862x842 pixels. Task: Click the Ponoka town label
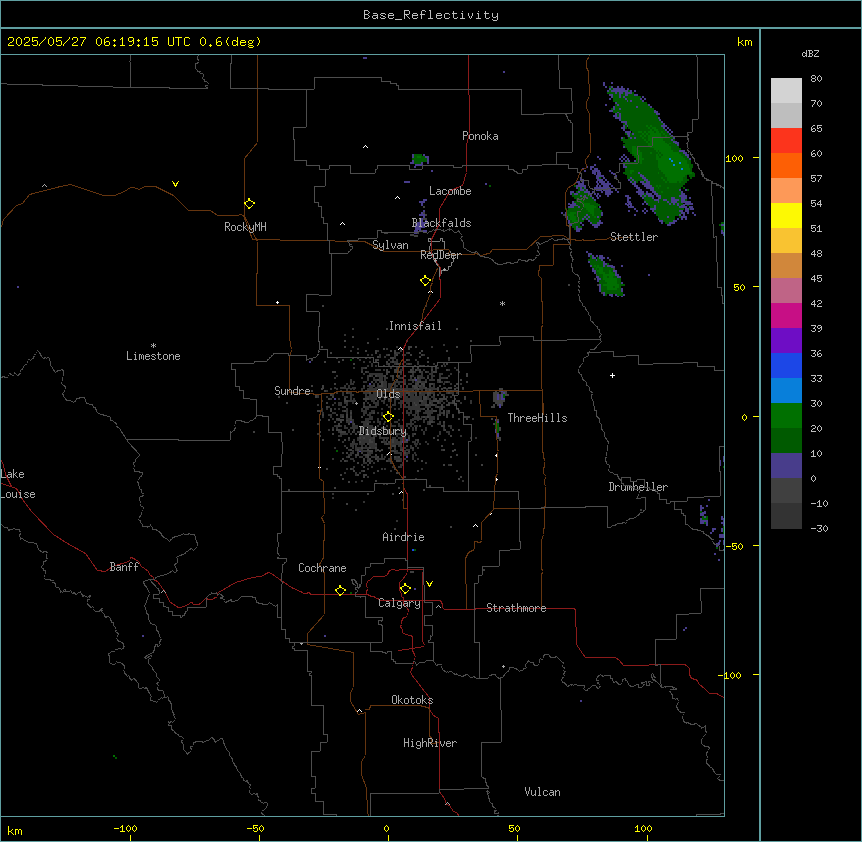(480, 136)
